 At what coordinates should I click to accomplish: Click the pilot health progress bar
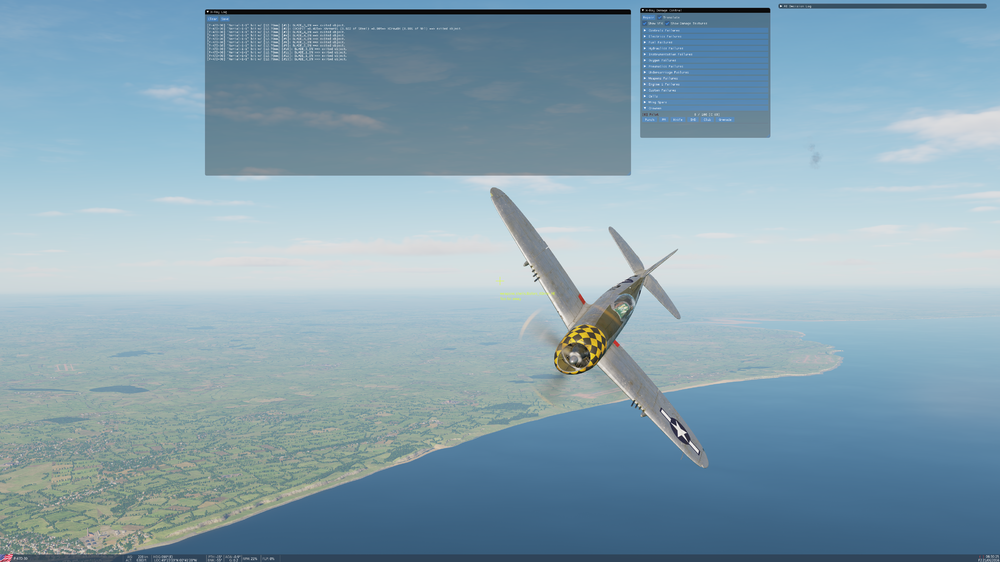(707, 114)
